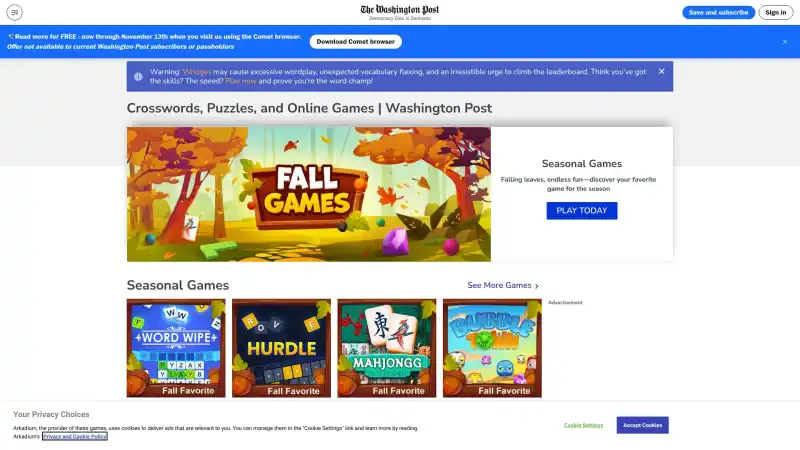Image resolution: width=800 pixels, height=450 pixels.
Task: Launch the Word Wipe game tile
Action: (176, 348)
